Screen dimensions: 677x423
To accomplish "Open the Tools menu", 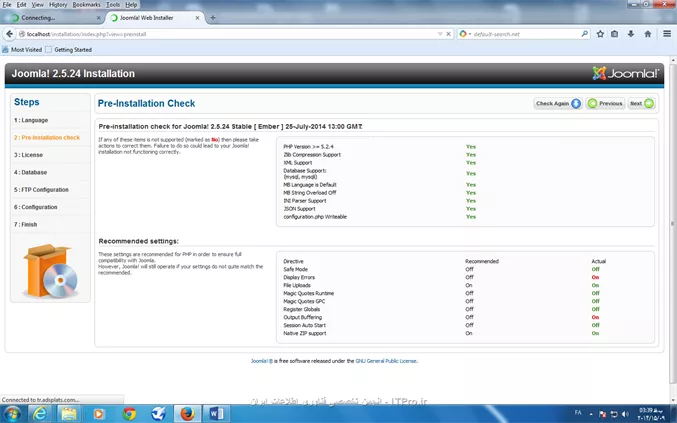I will tap(113, 5).
